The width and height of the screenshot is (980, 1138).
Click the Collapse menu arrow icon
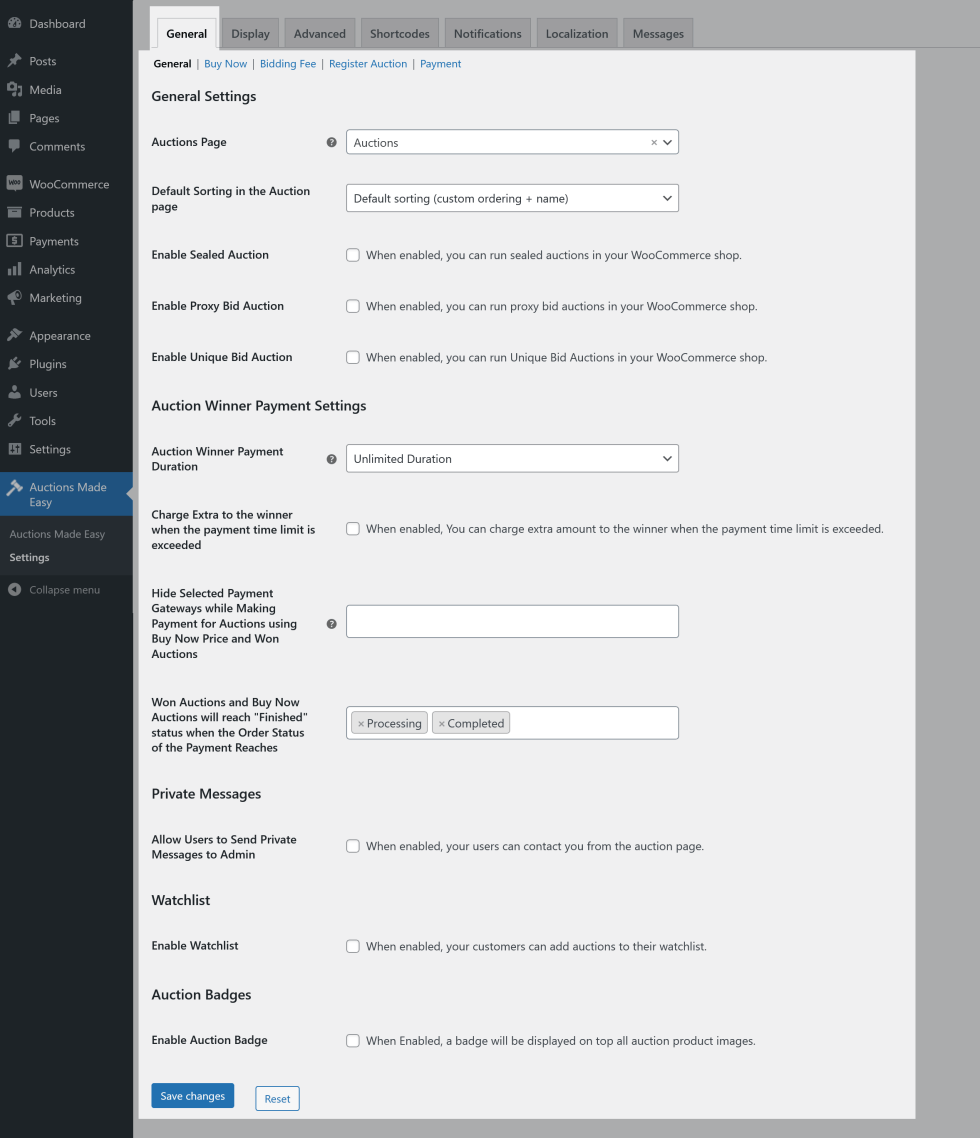[14, 590]
